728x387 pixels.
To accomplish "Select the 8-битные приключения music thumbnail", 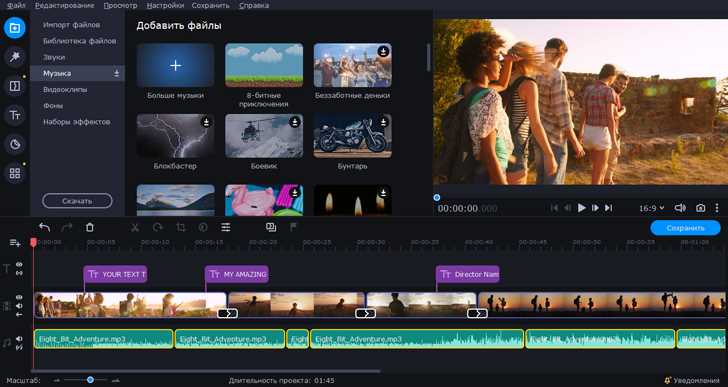I will [264, 65].
